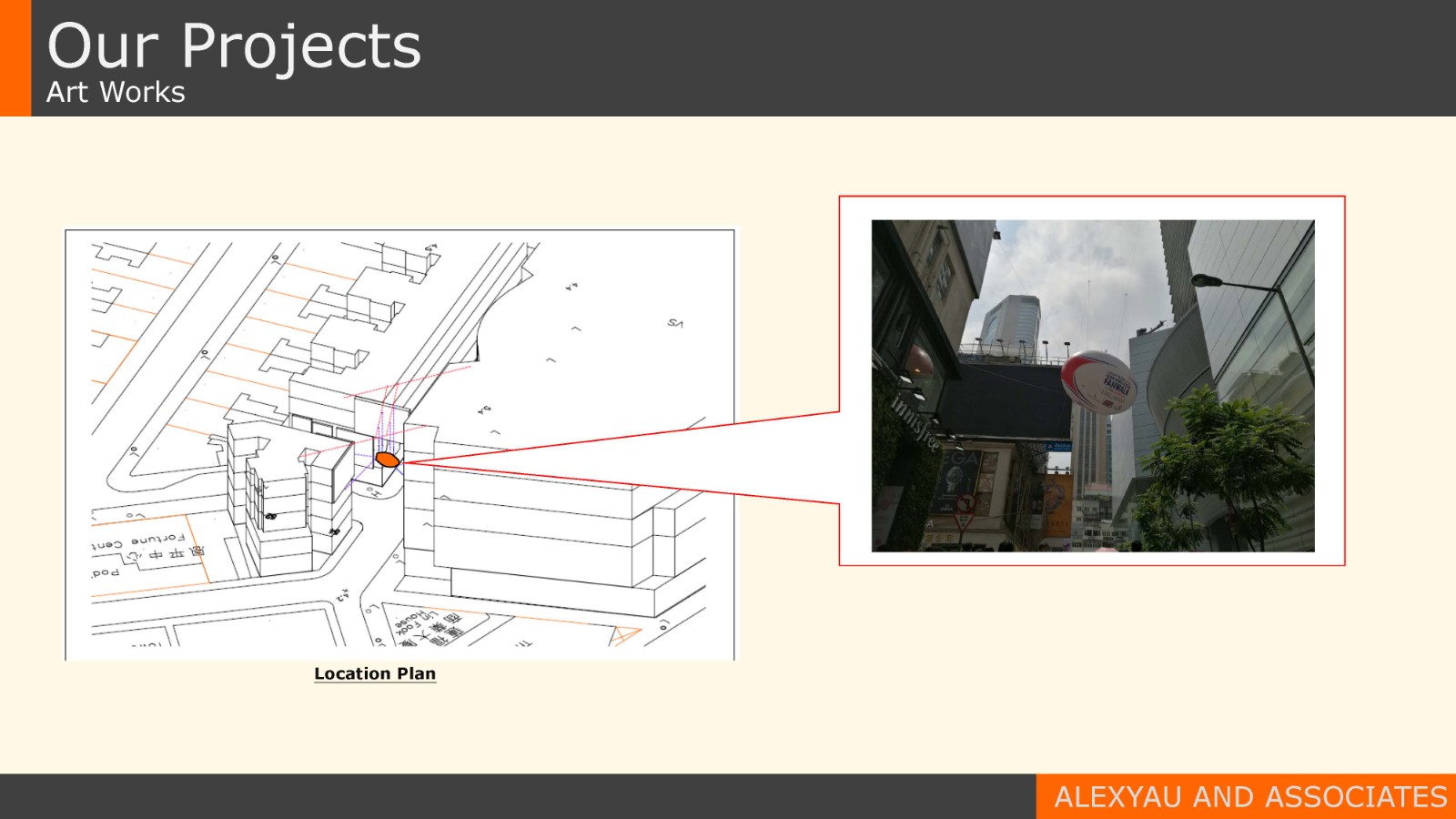Image resolution: width=1456 pixels, height=819 pixels.
Task: Click the dark footbridge spanning the street photo
Action: pyautogui.click(x=1010, y=402)
